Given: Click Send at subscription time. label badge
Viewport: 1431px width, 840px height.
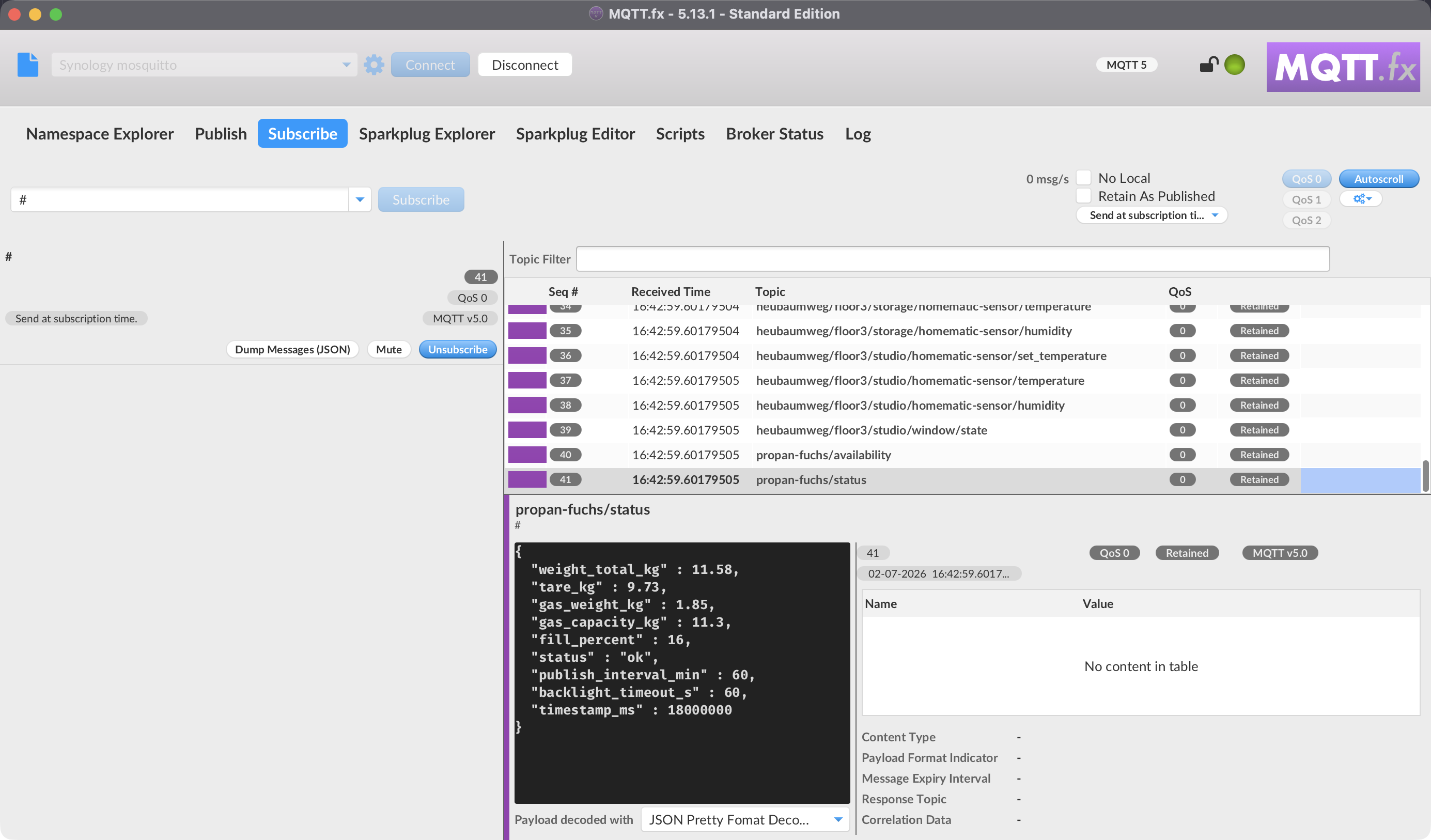Looking at the screenshot, I should click(x=76, y=319).
